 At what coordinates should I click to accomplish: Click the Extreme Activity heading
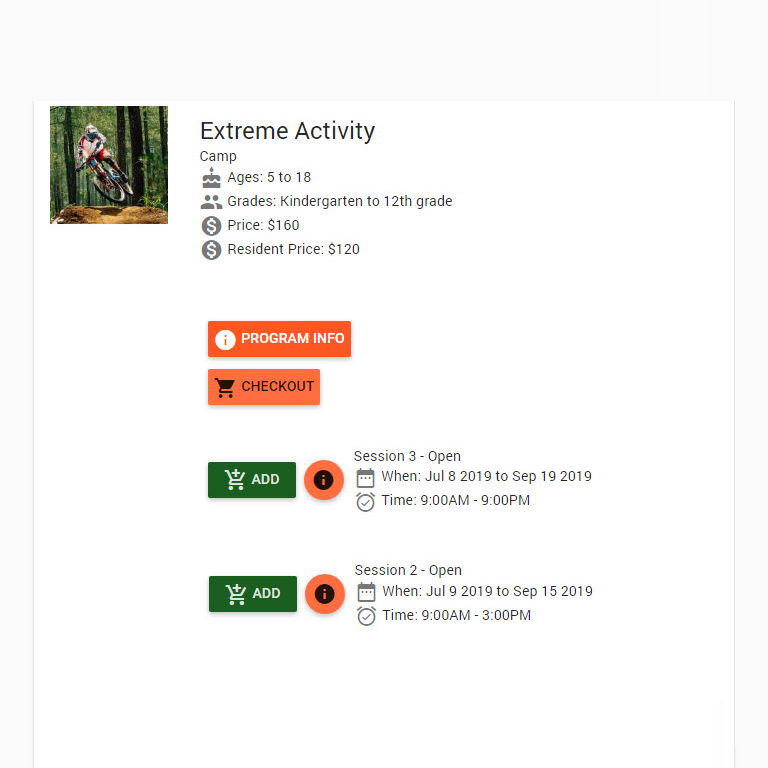pyautogui.click(x=288, y=131)
